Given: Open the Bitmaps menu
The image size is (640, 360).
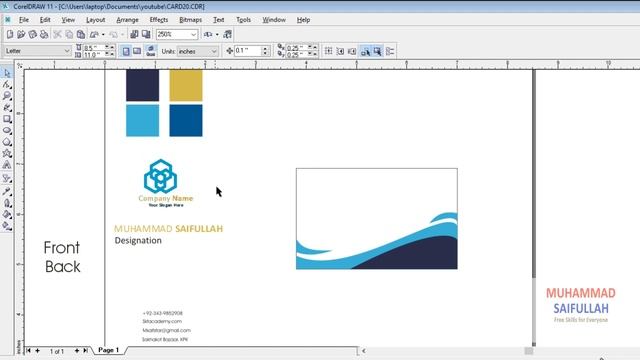Looking at the screenshot, I should pos(191,20).
